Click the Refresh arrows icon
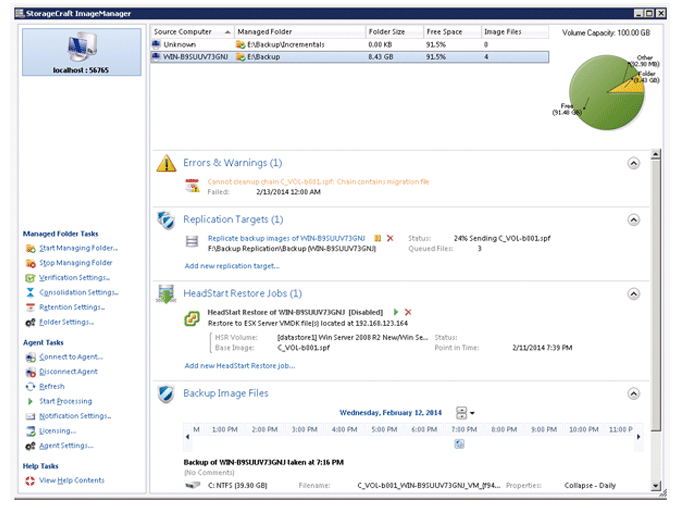 click(30, 387)
